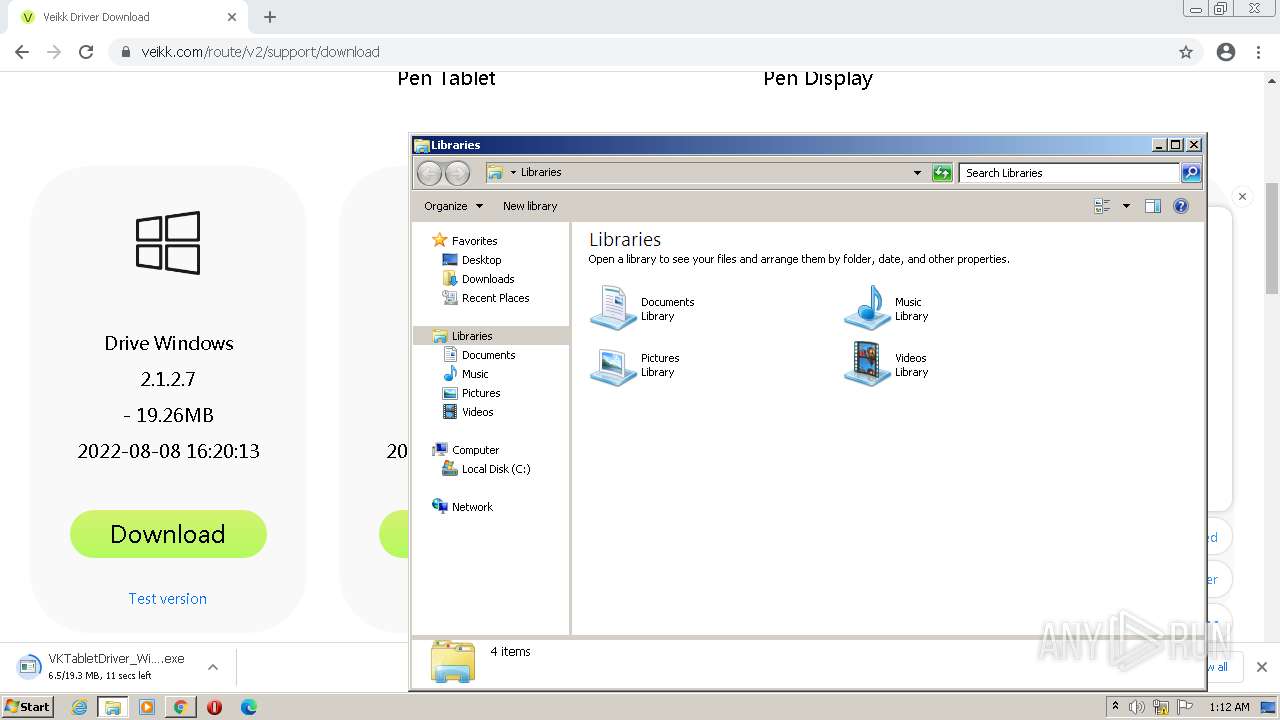Viewport: 1280px width, 720px height.
Task: Open Microsoft Edge icon in taskbar
Action: click(249, 707)
